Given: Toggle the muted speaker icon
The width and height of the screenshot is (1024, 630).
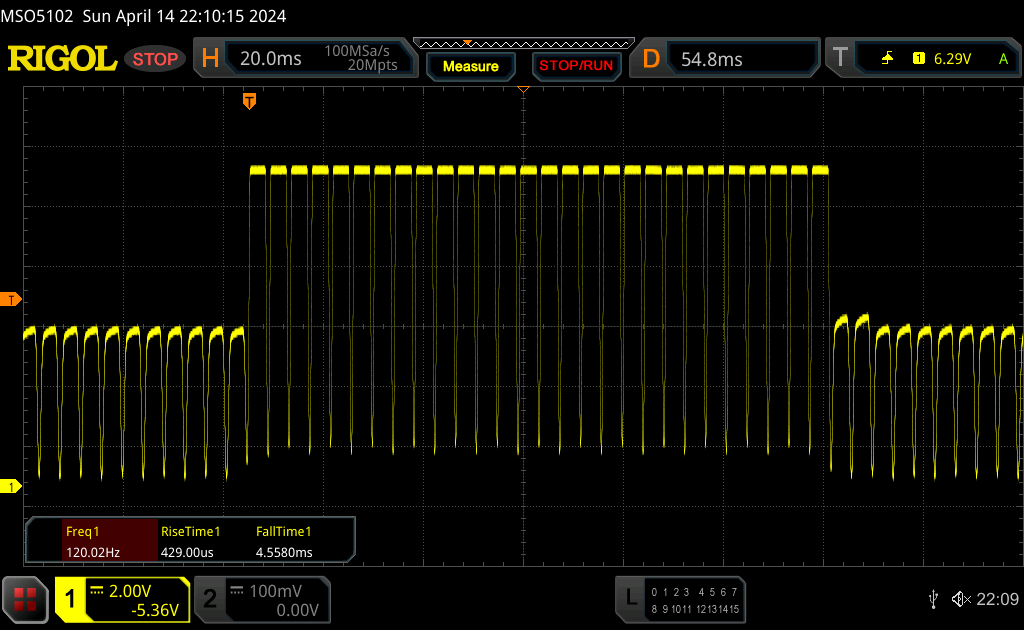Looking at the screenshot, I should (x=961, y=599).
